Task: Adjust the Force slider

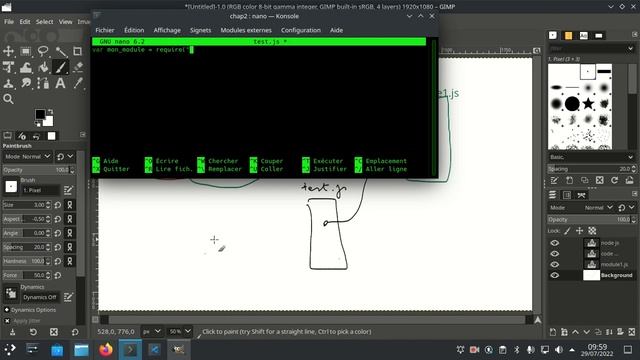Action: pos(27,275)
